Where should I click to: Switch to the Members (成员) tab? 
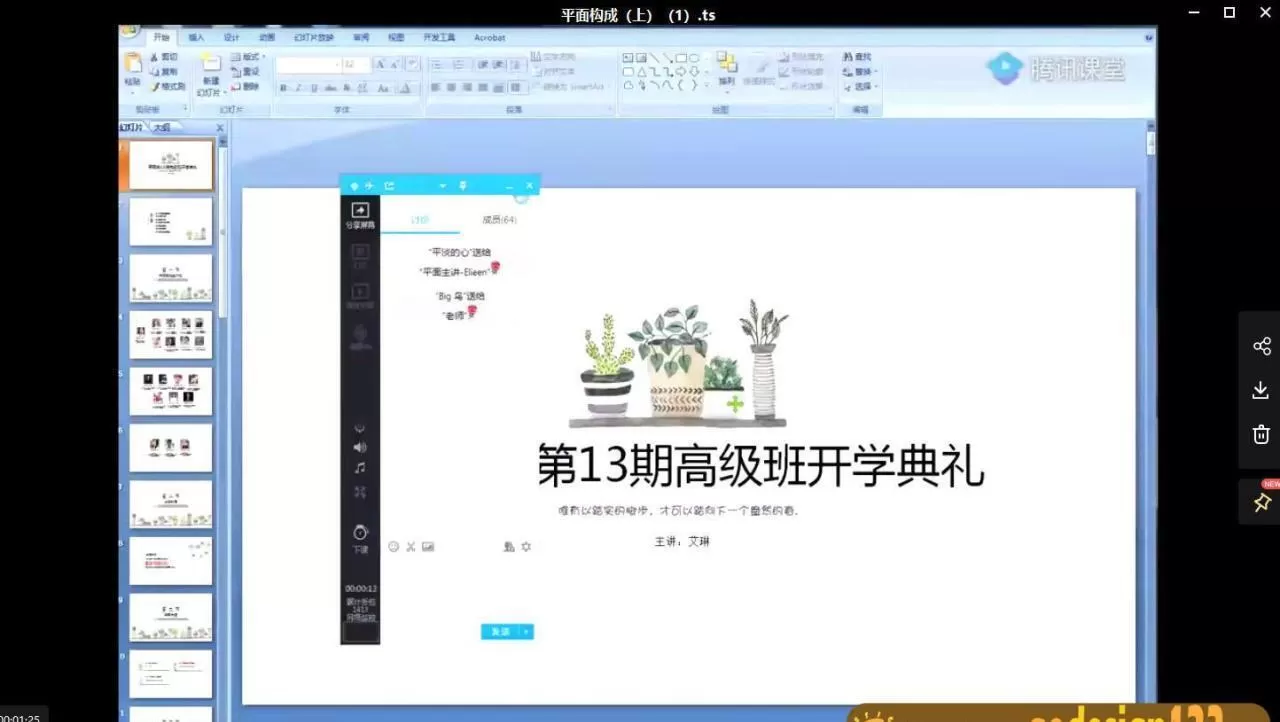tap(499, 220)
